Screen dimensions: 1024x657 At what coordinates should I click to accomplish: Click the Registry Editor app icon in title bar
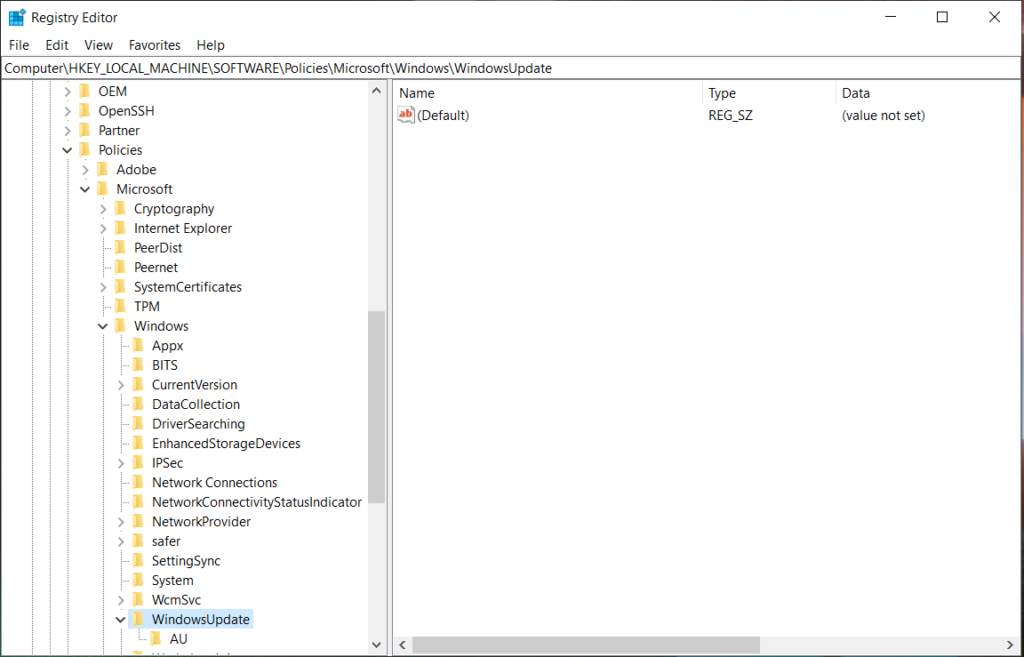pyautogui.click(x=17, y=17)
